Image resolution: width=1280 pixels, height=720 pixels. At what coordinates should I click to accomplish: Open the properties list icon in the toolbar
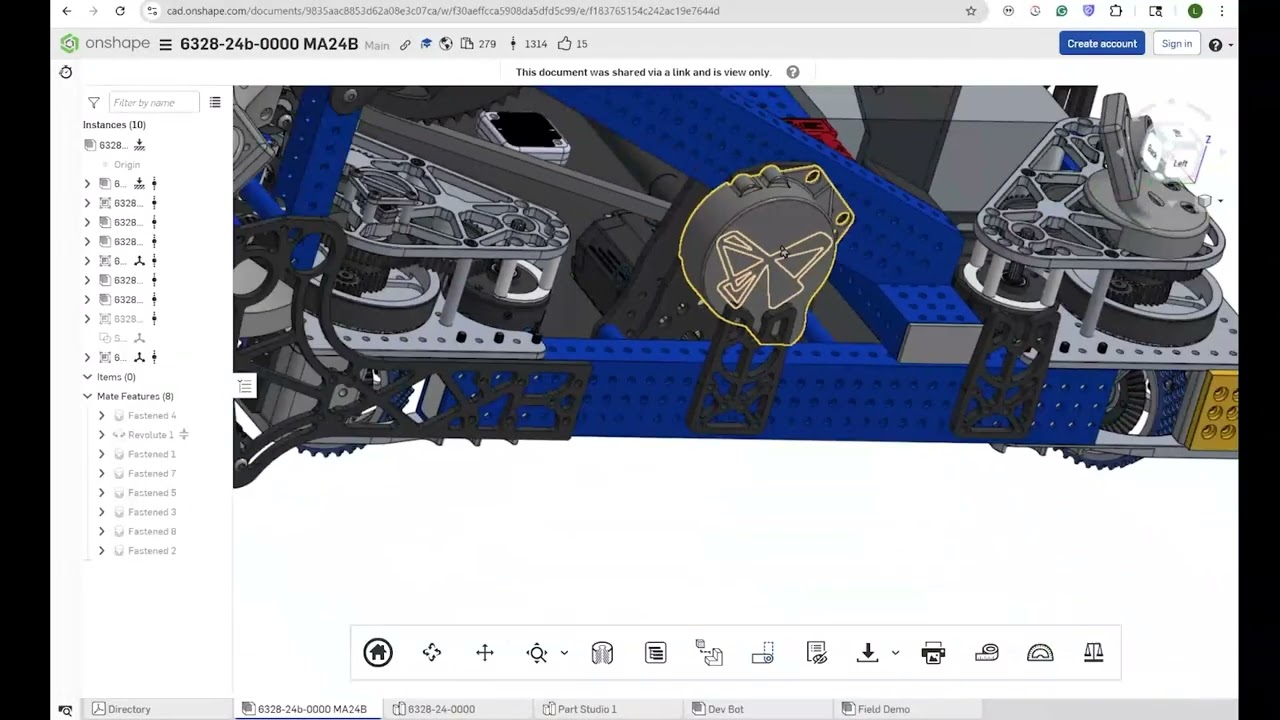pos(656,653)
